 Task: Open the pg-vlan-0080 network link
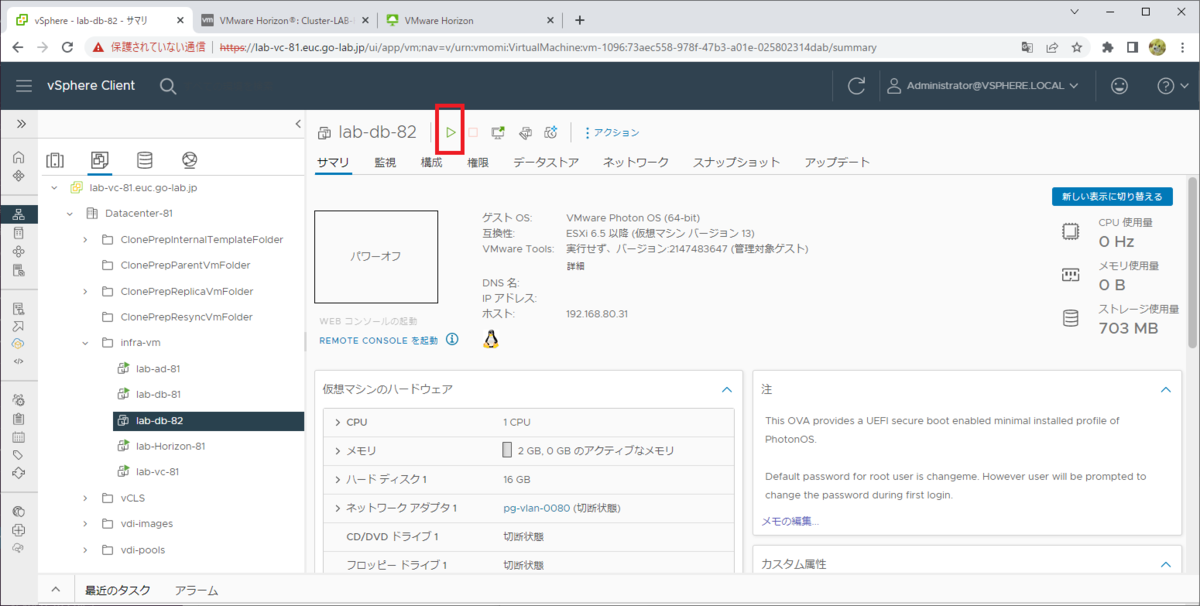pyautogui.click(x=536, y=508)
